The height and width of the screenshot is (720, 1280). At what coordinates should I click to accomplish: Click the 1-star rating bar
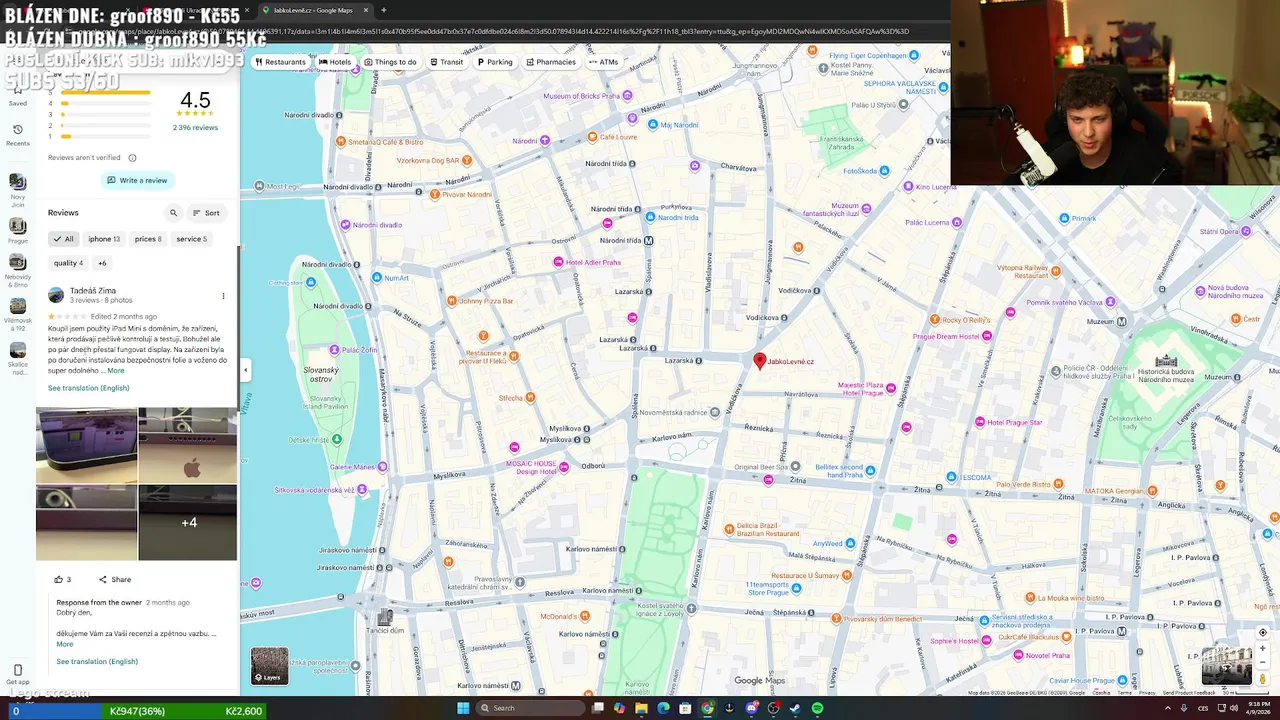(105, 136)
